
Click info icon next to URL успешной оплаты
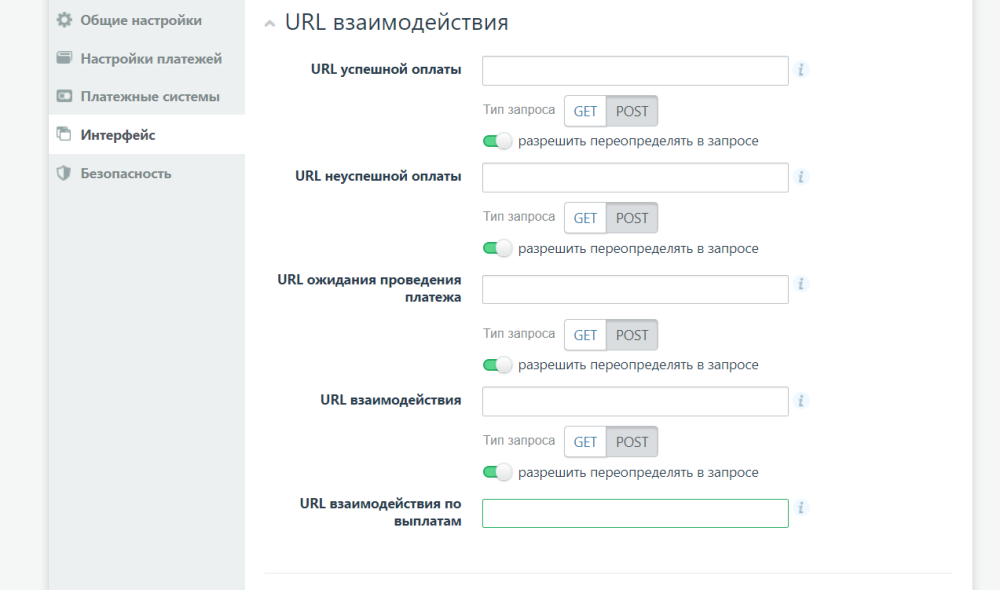802,70
